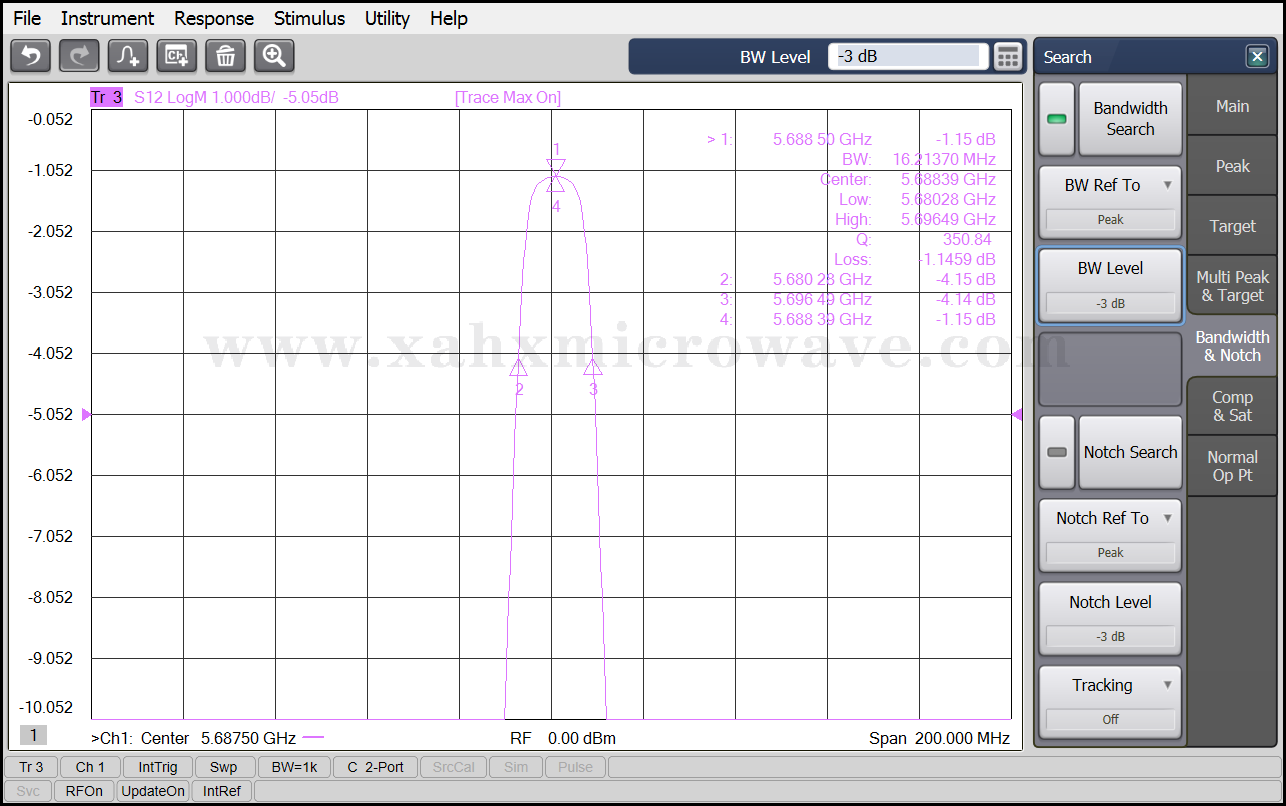Click the trash can delete icon
1286x806 pixels.
tap(226, 56)
